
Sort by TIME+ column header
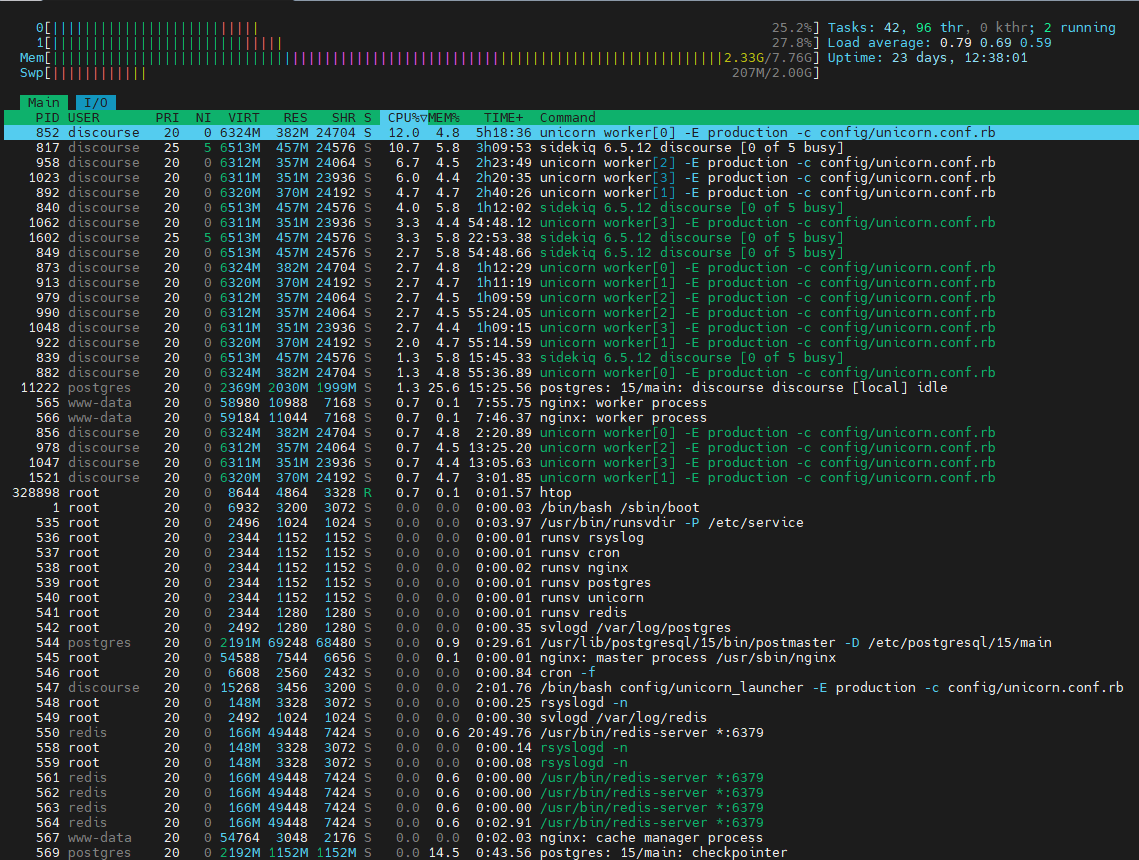click(x=503, y=118)
